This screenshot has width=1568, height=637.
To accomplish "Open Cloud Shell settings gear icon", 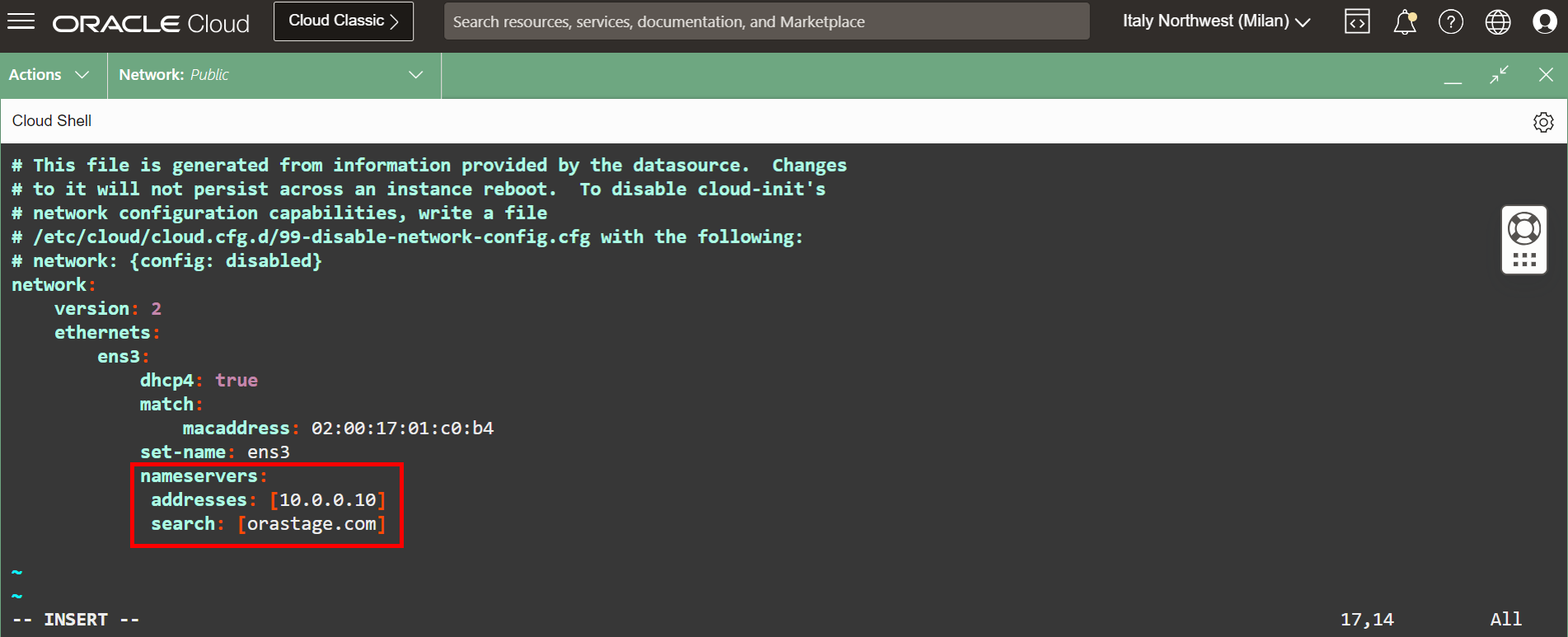I will (x=1543, y=122).
